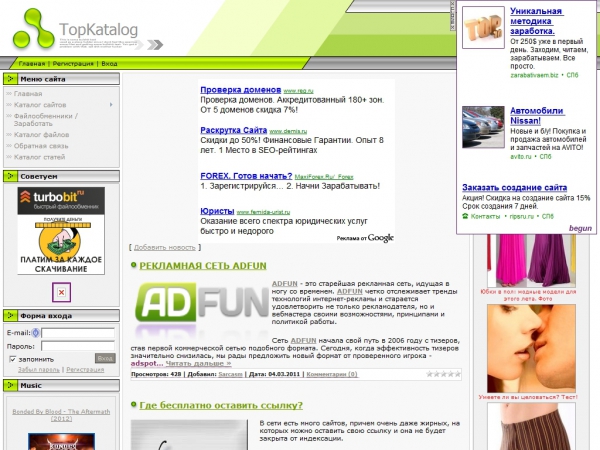This screenshot has height=450, width=600.
Task: Click the Проверка доменов ad link
Action: [x=241, y=90]
